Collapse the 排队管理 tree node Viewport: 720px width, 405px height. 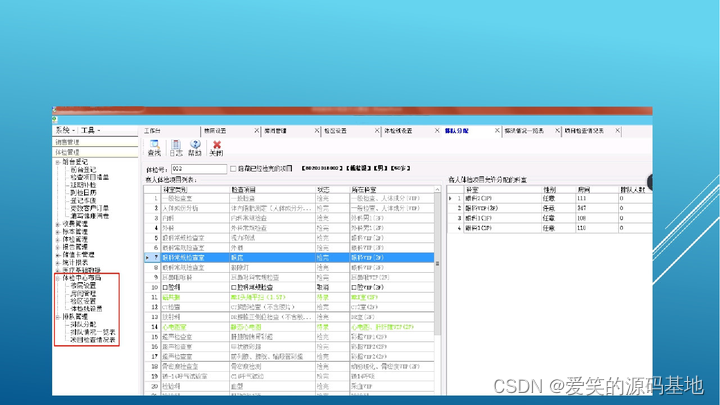pyautogui.click(x=58, y=317)
